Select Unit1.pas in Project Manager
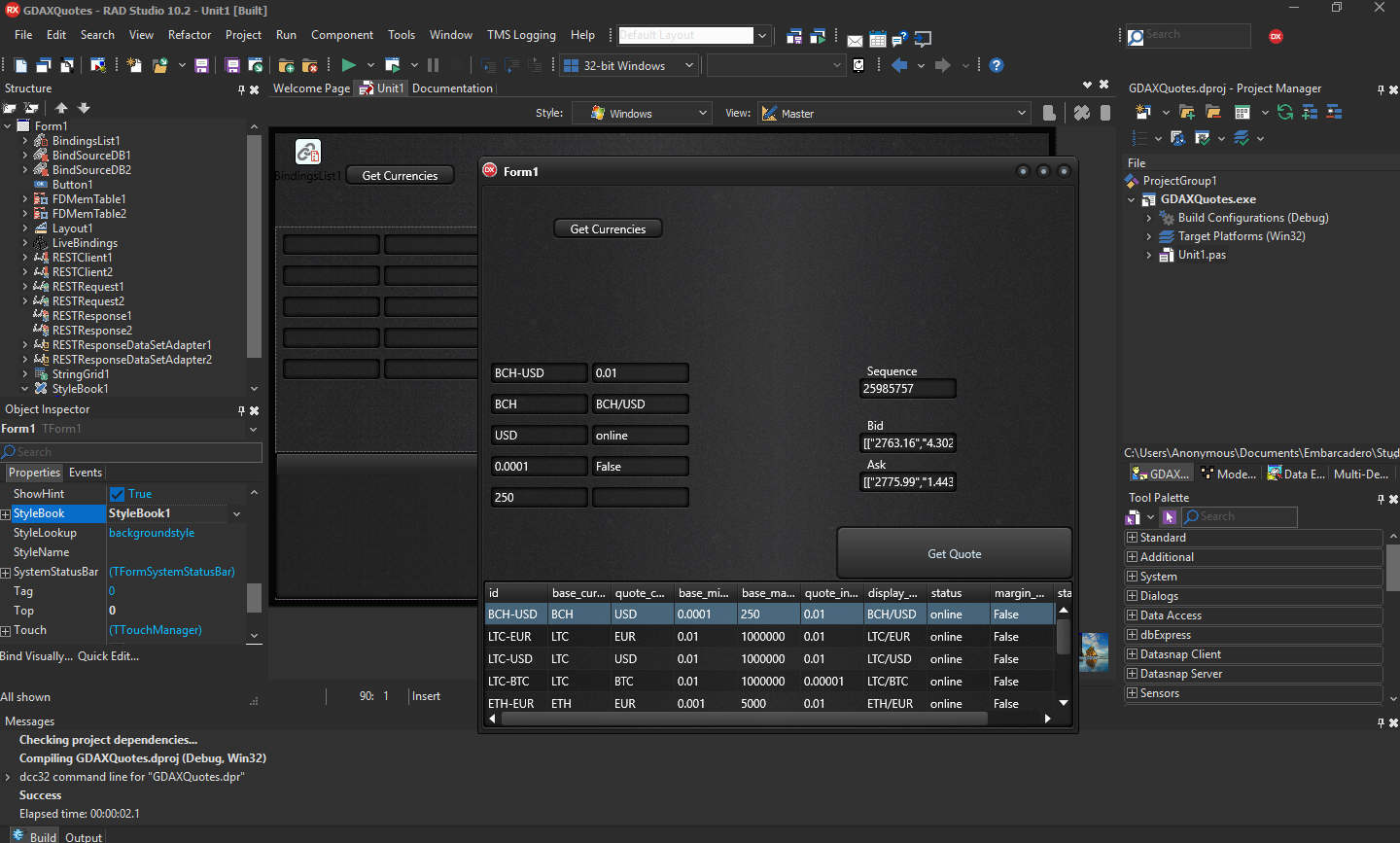The height and width of the screenshot is (843, 1400). pos(1202,255)
